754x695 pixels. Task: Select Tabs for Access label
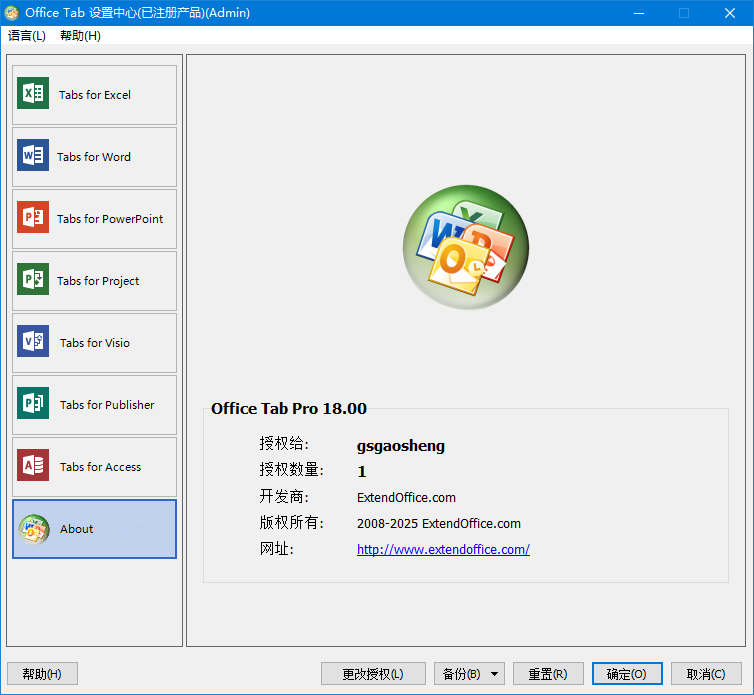click(101, 467)
